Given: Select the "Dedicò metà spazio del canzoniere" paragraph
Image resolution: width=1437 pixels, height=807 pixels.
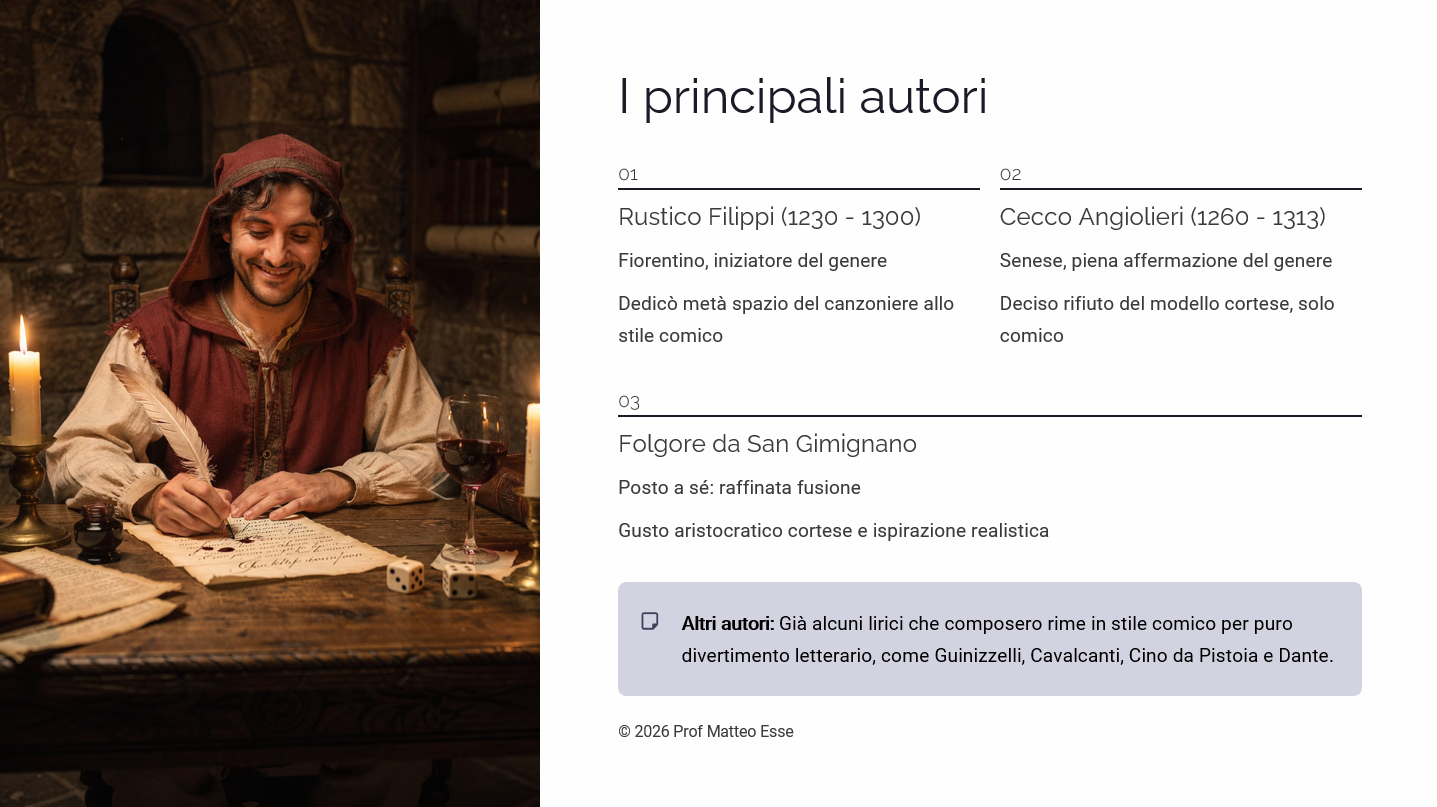Looking at the screenshot, I should click(x=786, y=319).
